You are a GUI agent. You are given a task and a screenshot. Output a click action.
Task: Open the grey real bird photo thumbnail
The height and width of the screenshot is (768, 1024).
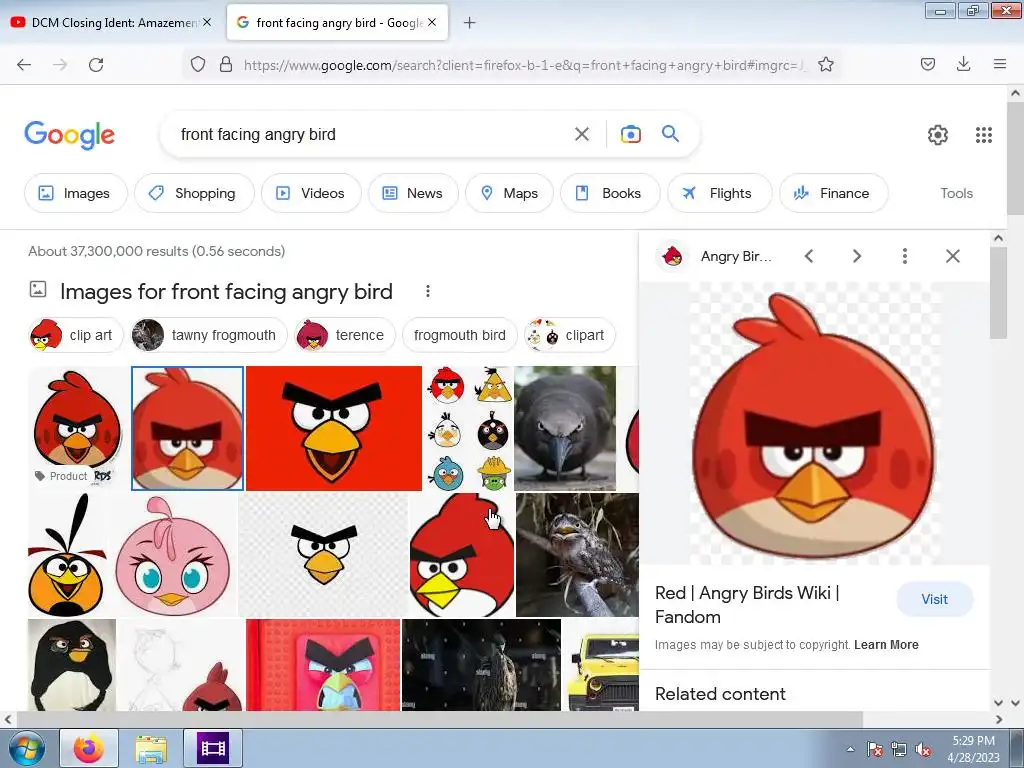click(x=565, y=428)
